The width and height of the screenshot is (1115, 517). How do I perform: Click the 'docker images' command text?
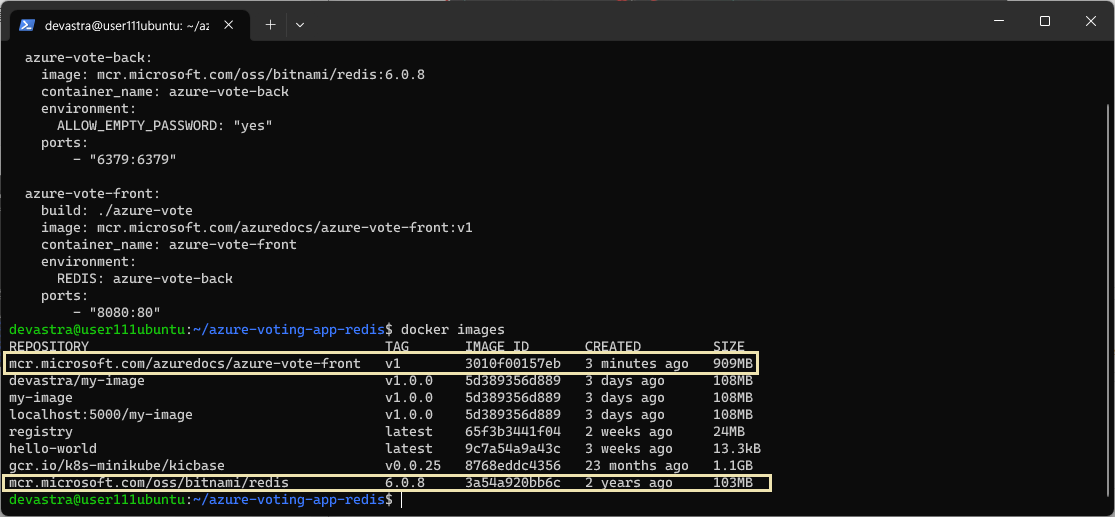click(x=453, y=330)
